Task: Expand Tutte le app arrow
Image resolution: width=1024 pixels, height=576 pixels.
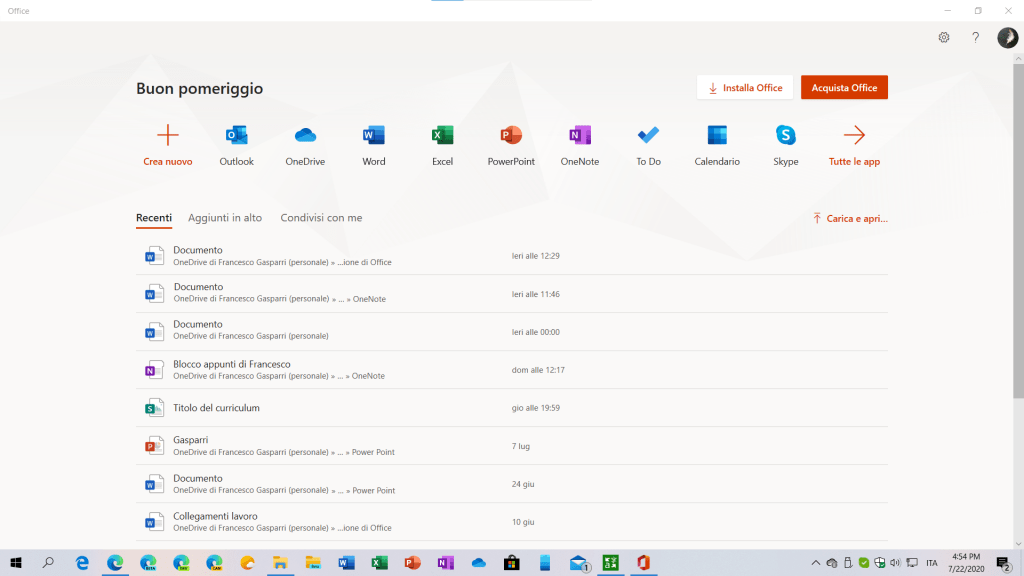Action: click(x=854, y=136)
